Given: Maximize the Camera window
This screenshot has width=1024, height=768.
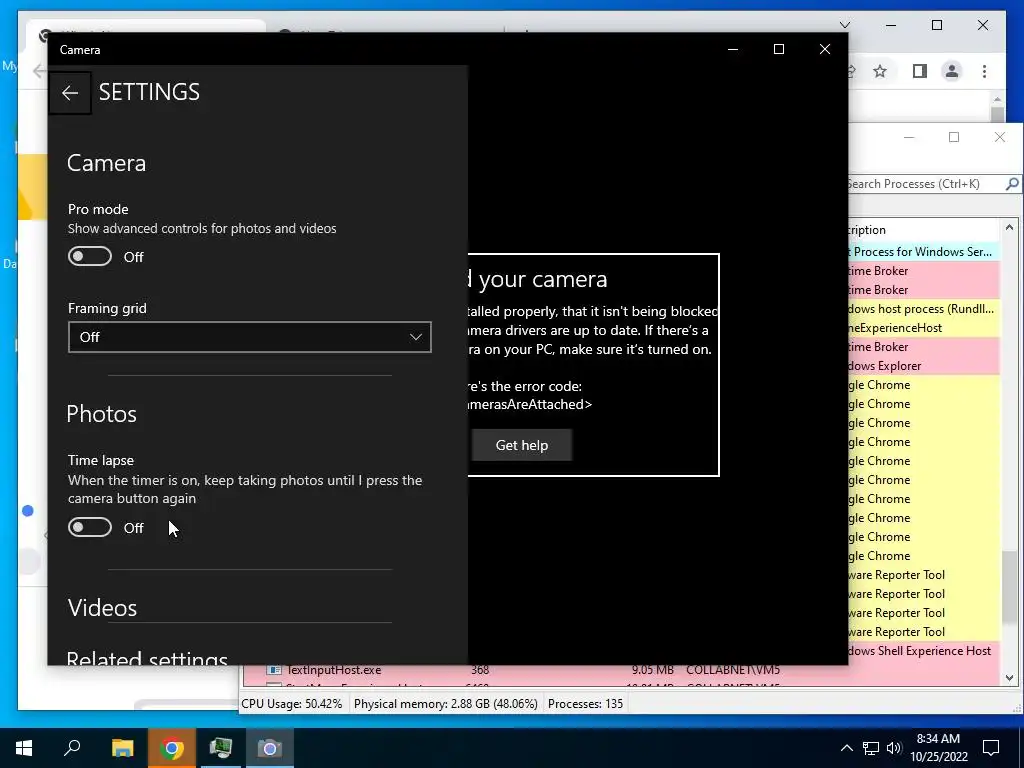Looking at the screenshot, I should point(778,50).
